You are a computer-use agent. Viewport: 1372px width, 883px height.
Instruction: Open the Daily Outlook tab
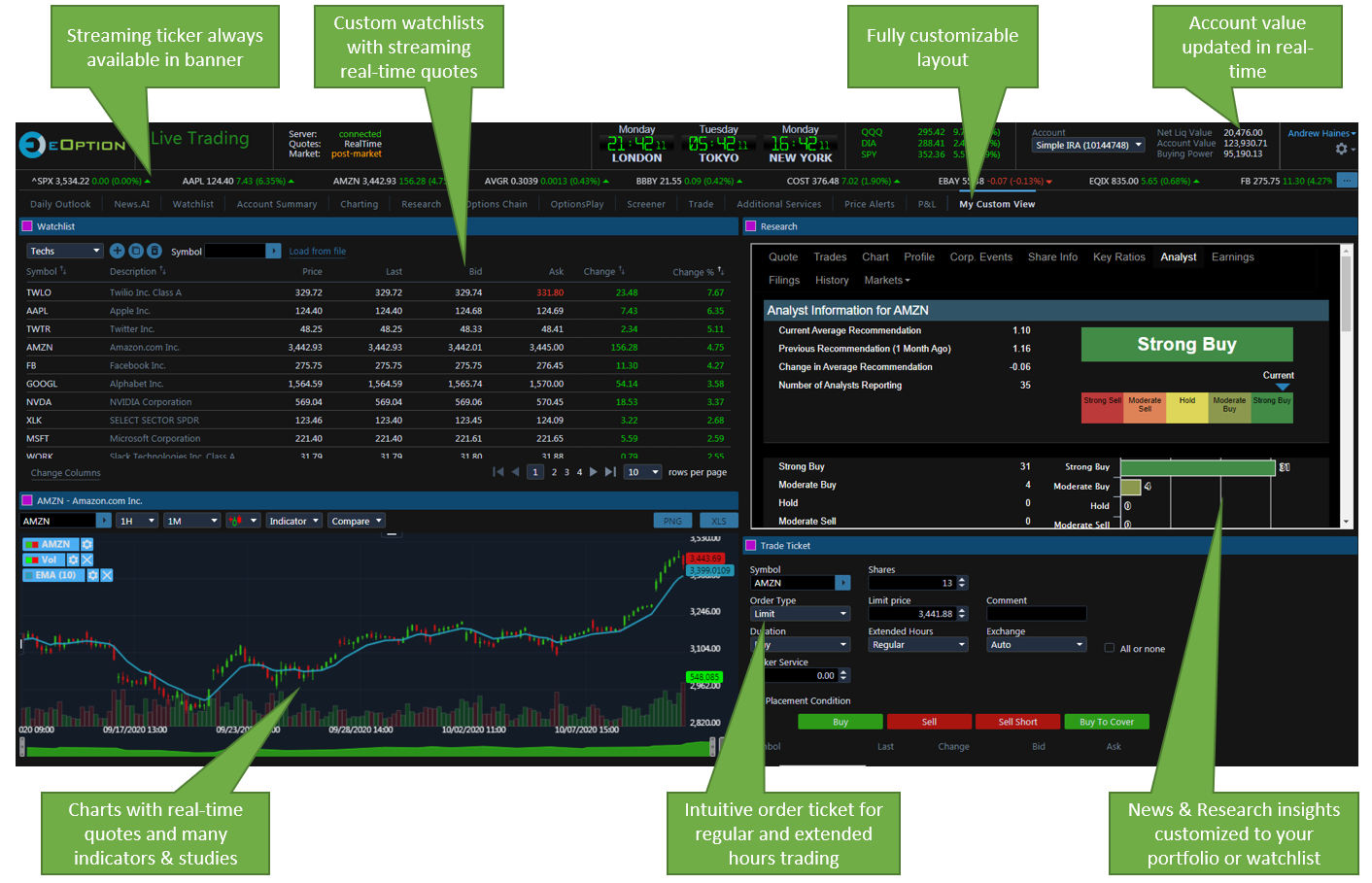click(x=60, y=204)
